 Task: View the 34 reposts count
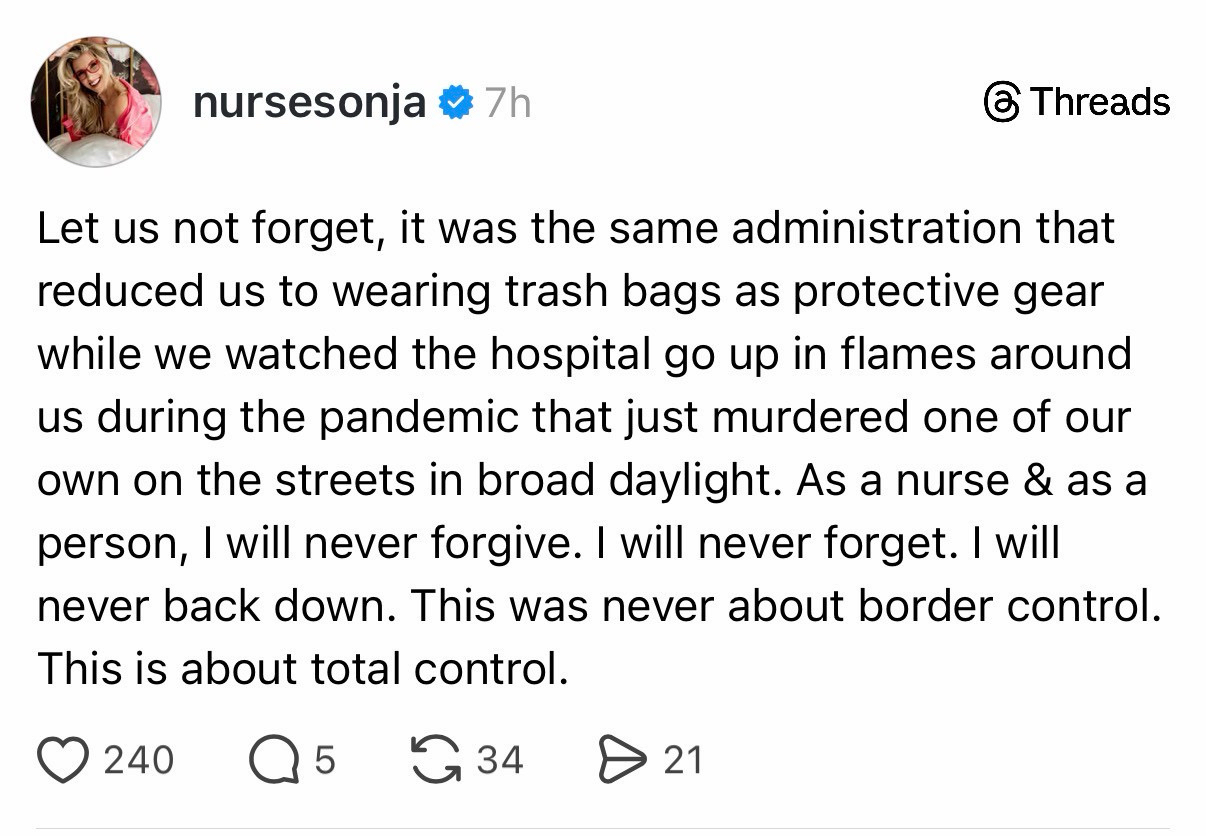pos(499,760)
